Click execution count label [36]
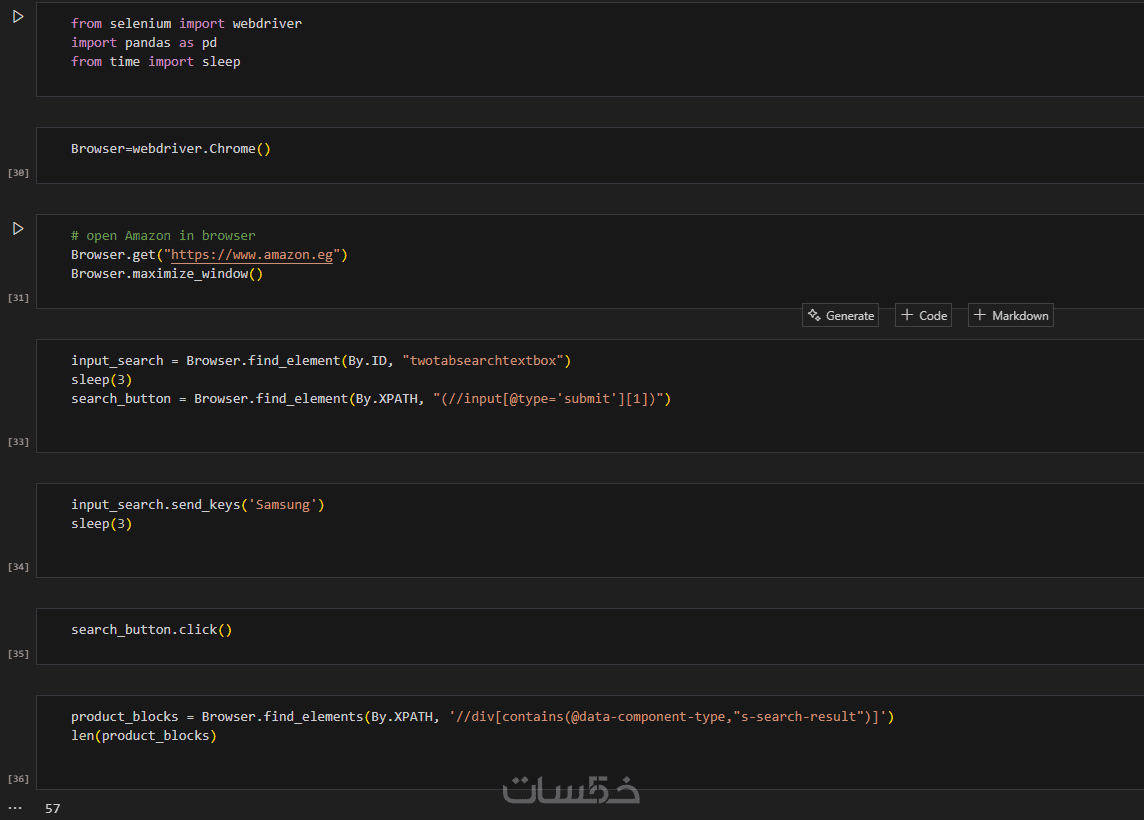This screenshot has width=1144, height=820. [18, 779]
